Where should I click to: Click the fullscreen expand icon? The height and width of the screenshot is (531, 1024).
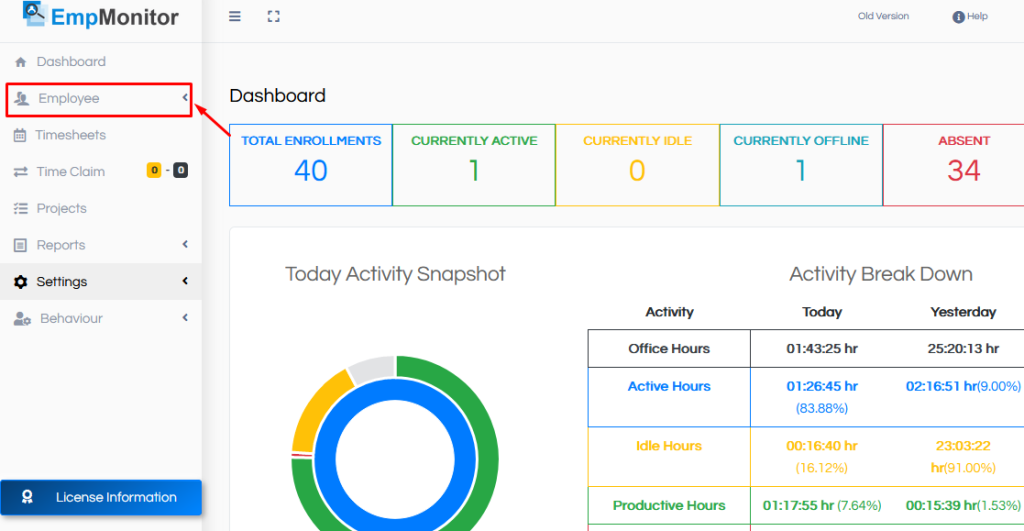[274, 16]
